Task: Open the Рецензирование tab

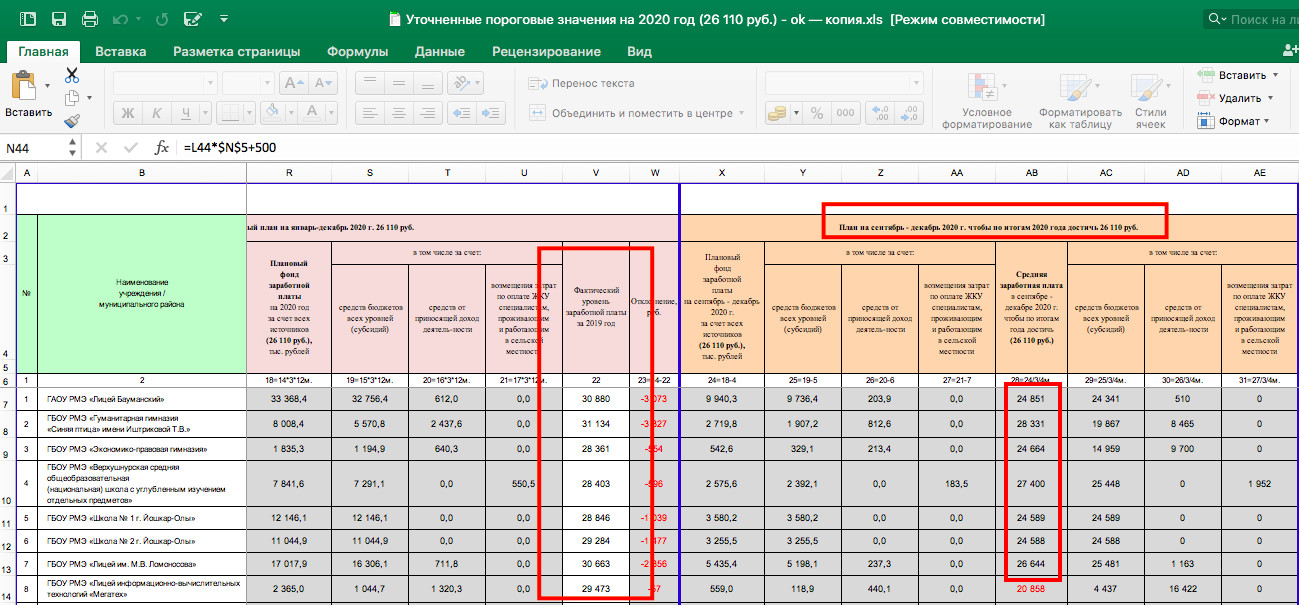Action: (x=546, y=52)
